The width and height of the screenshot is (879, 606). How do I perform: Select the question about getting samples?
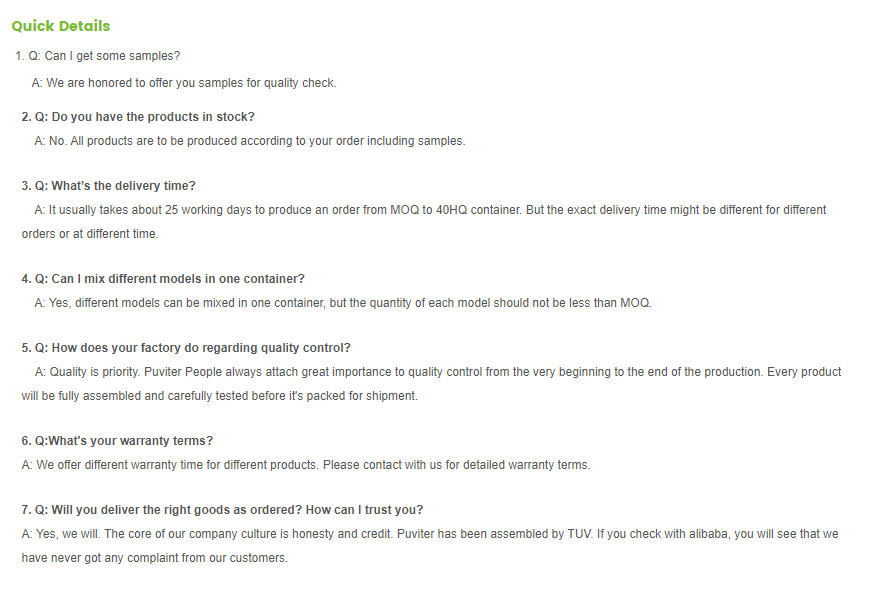[x=98, y=56]
